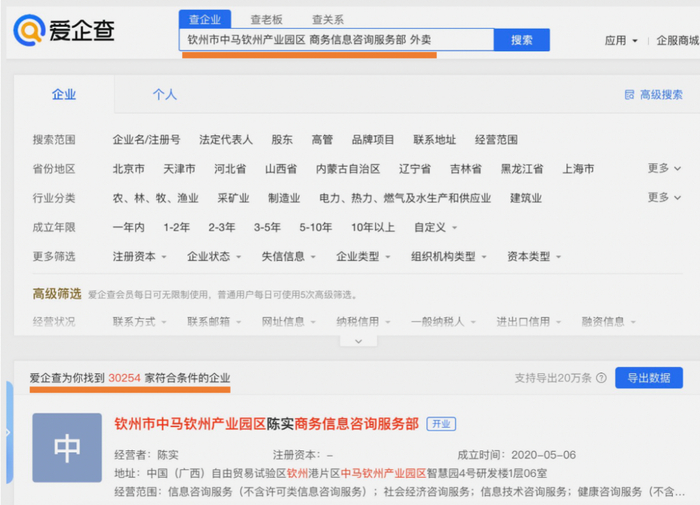Image resolution: width=700 pixels, height=505 pixels.
Task: Open the 注册资本 filter dropdown
Action: (x=139, y=257)
